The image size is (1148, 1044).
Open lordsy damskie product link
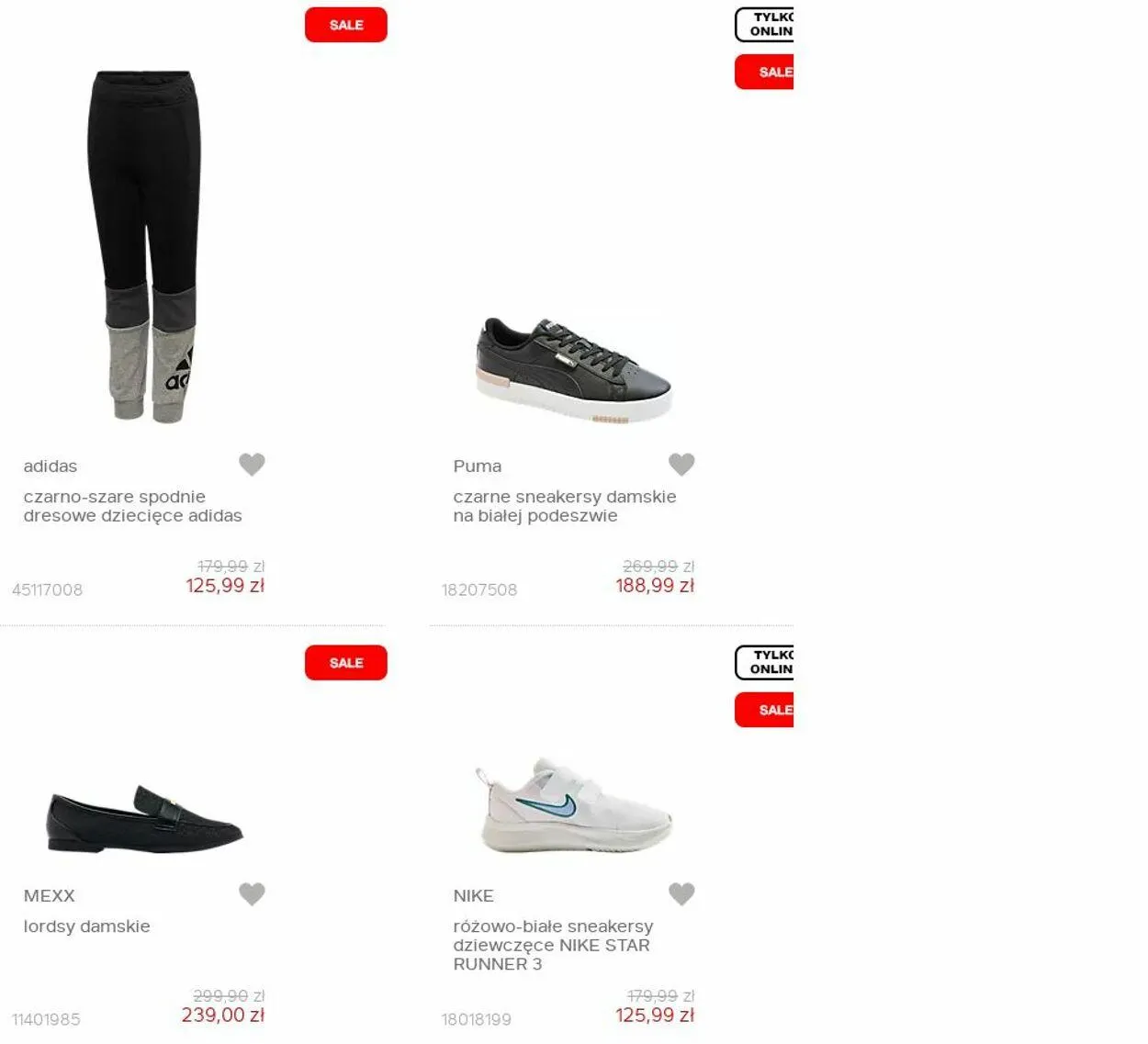point(86,926)
